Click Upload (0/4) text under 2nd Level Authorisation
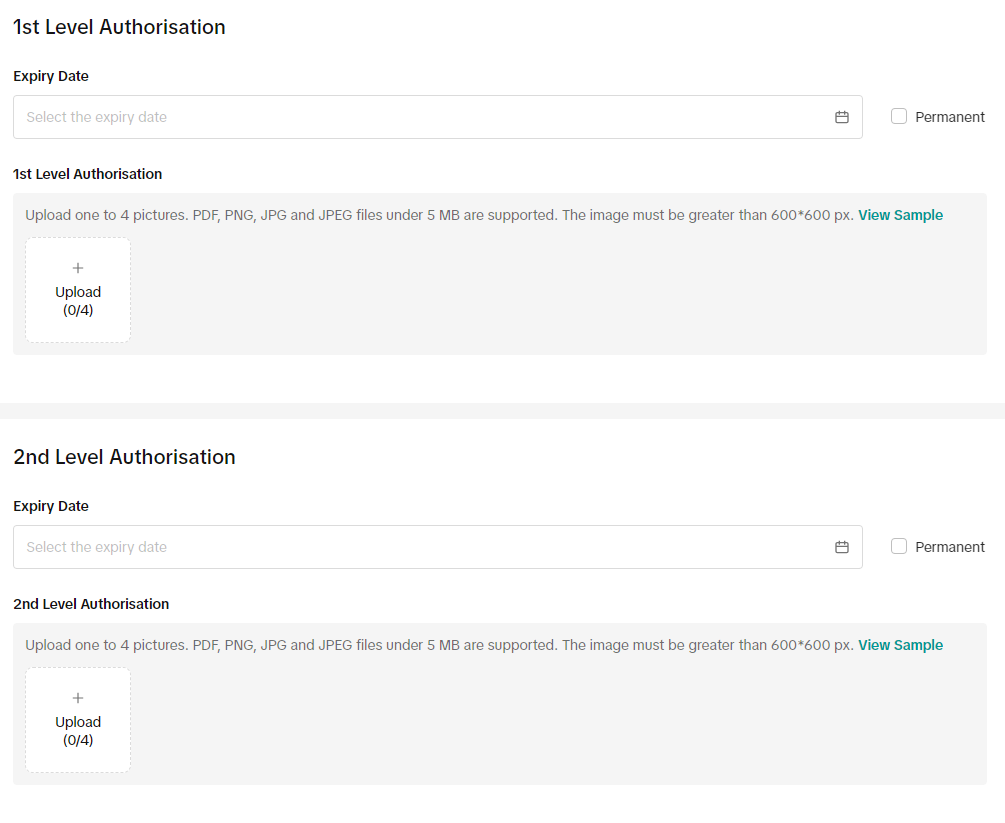This screenshot has width=1005, height=823. click(78, 731)
